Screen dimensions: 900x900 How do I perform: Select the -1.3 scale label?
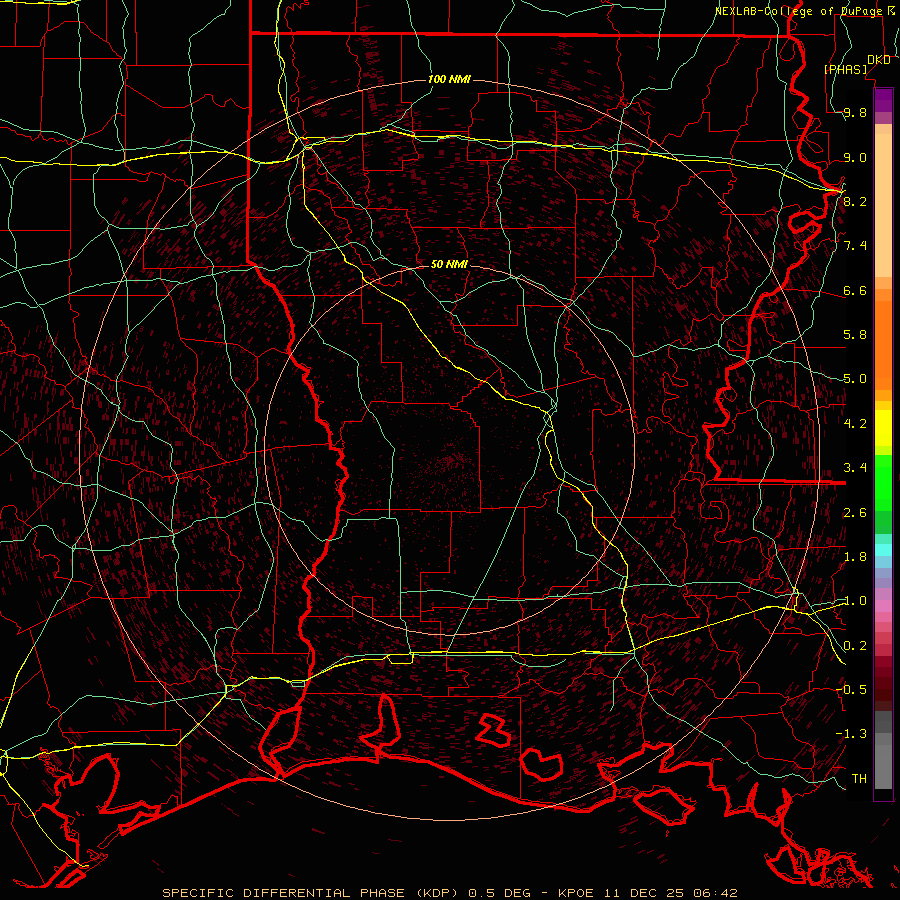pyautogui.click(x=851, y=734)
